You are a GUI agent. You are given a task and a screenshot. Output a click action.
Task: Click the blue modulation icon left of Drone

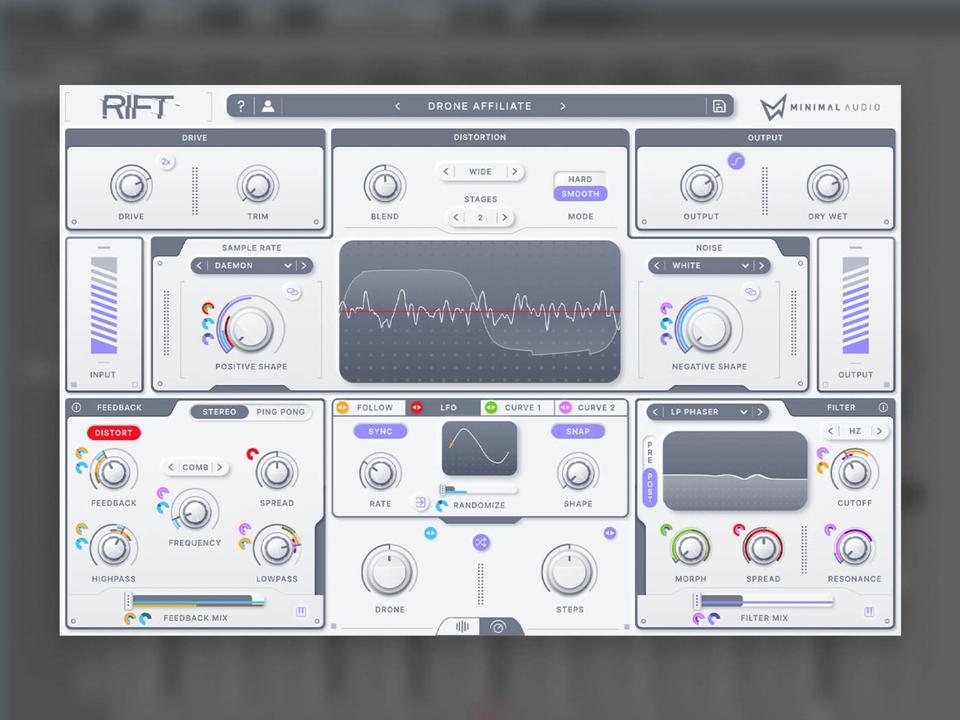point(430,533)
